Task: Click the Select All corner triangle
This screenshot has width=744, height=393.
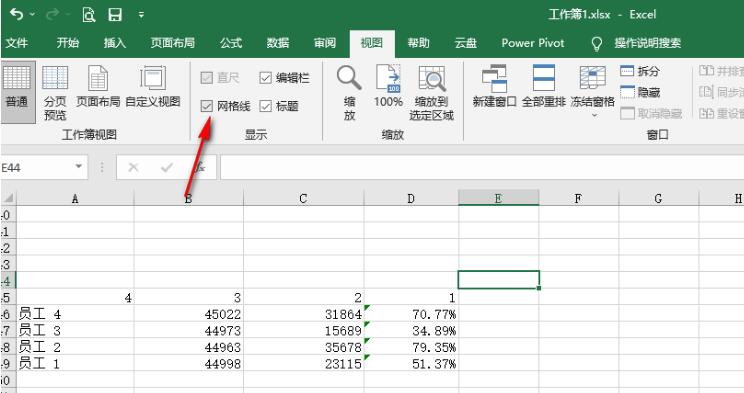Action: (x=8, y=198)
